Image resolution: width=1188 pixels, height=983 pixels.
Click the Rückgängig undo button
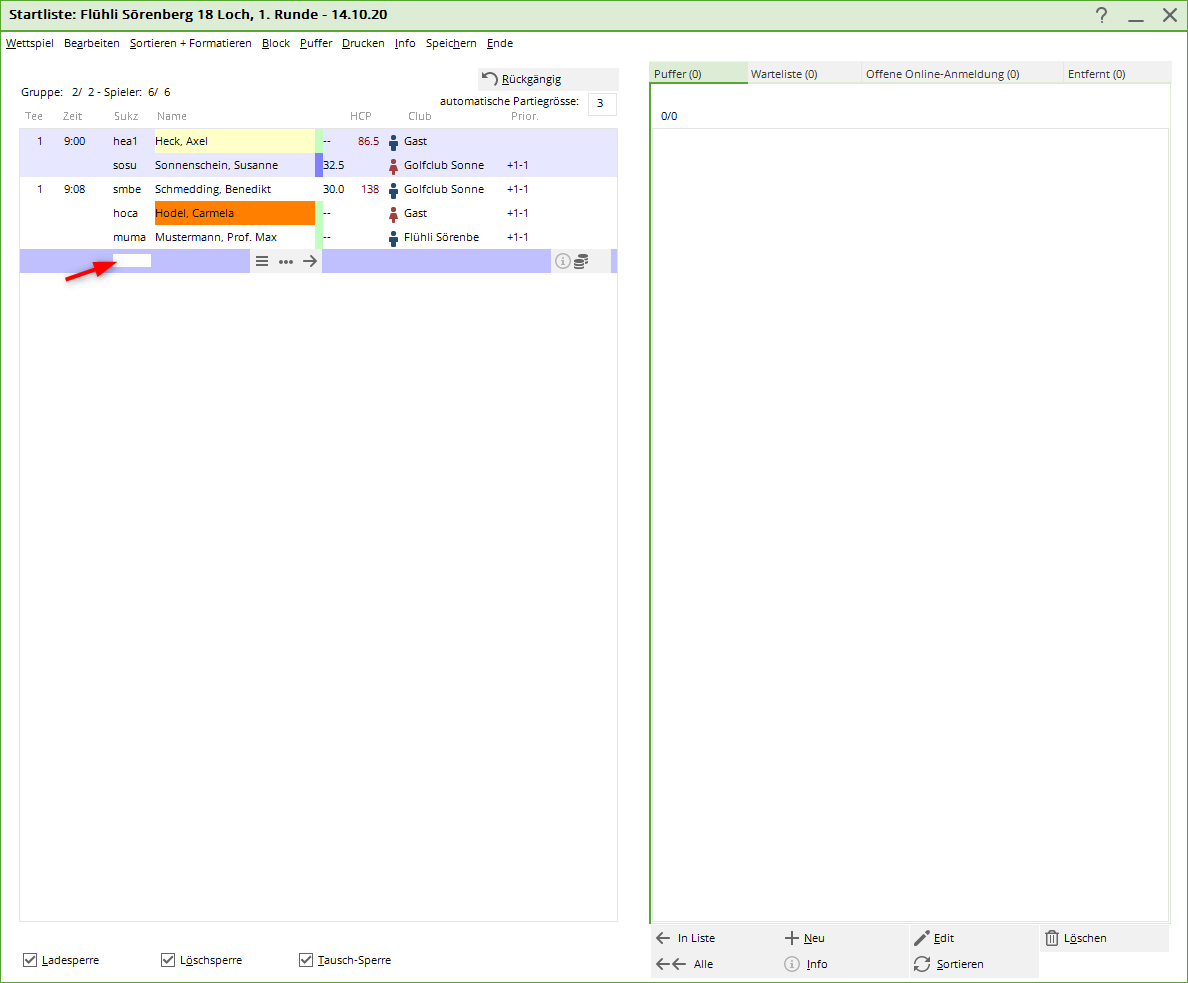pyautogui.click(x=549, y=79)
